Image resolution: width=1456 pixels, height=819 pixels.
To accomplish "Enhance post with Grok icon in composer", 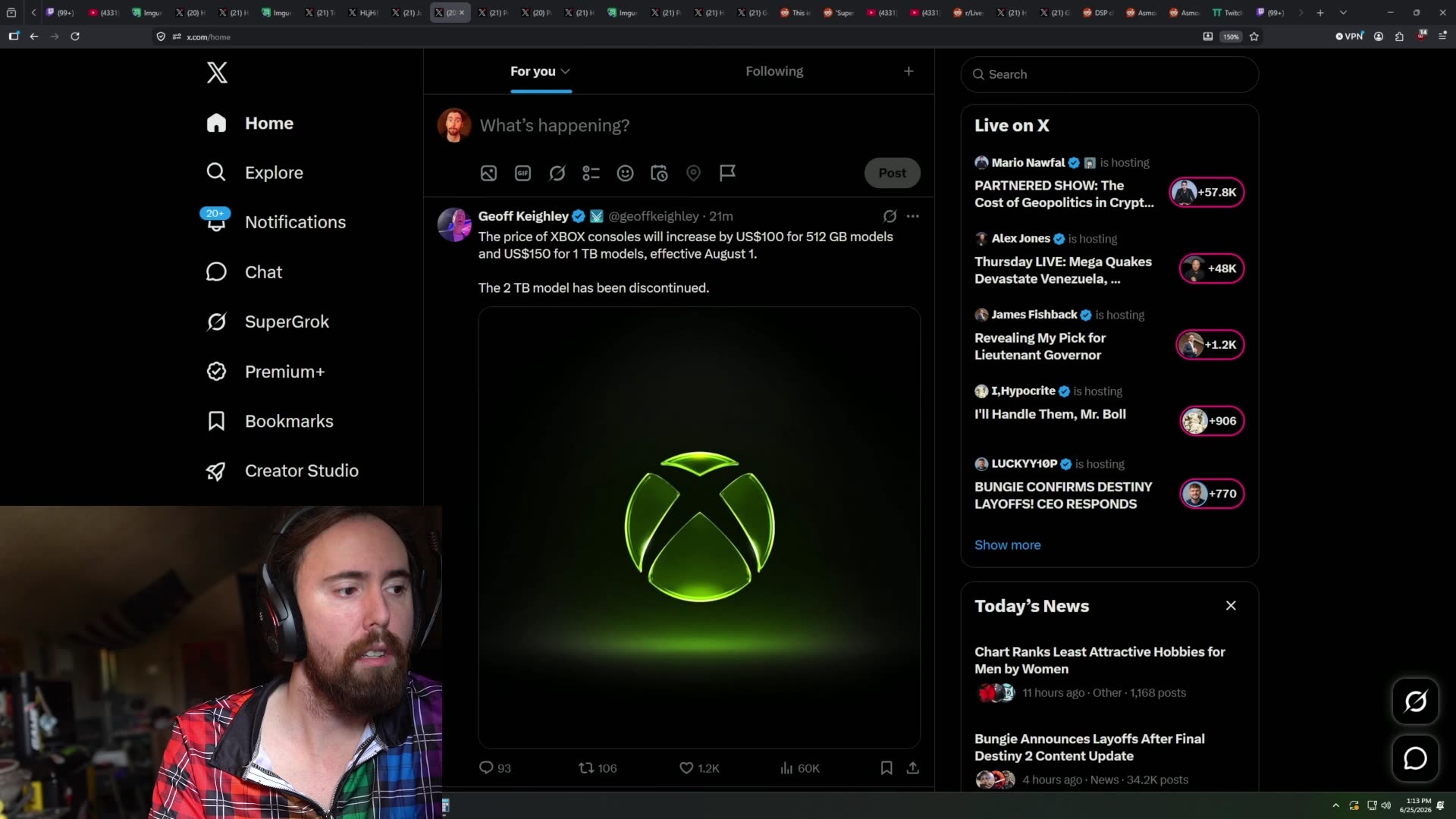I will pos(557,174).
